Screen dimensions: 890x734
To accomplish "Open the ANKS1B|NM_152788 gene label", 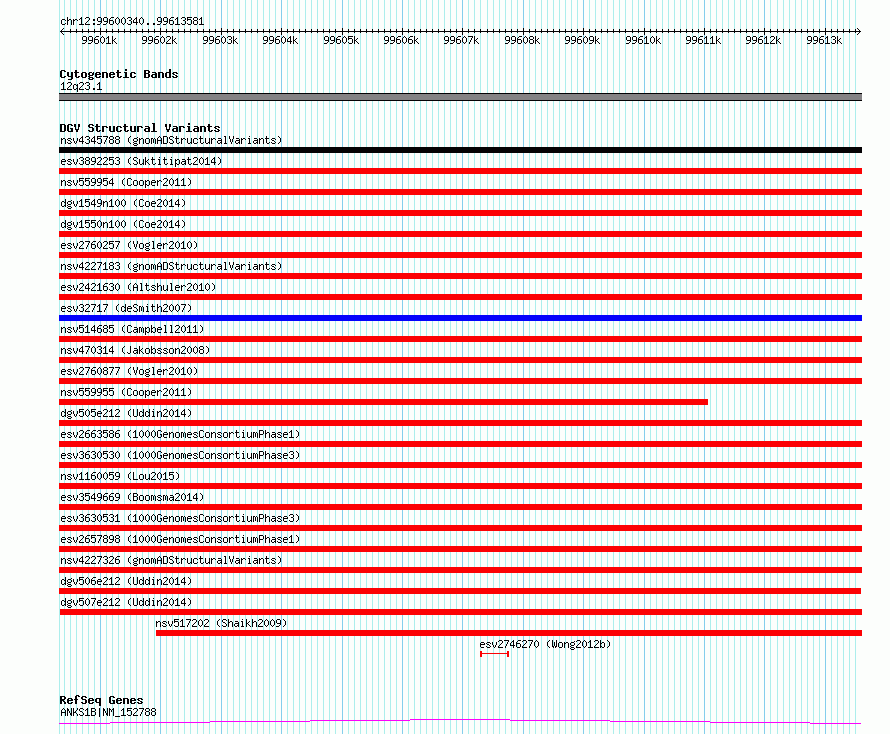I will [108, 712].
